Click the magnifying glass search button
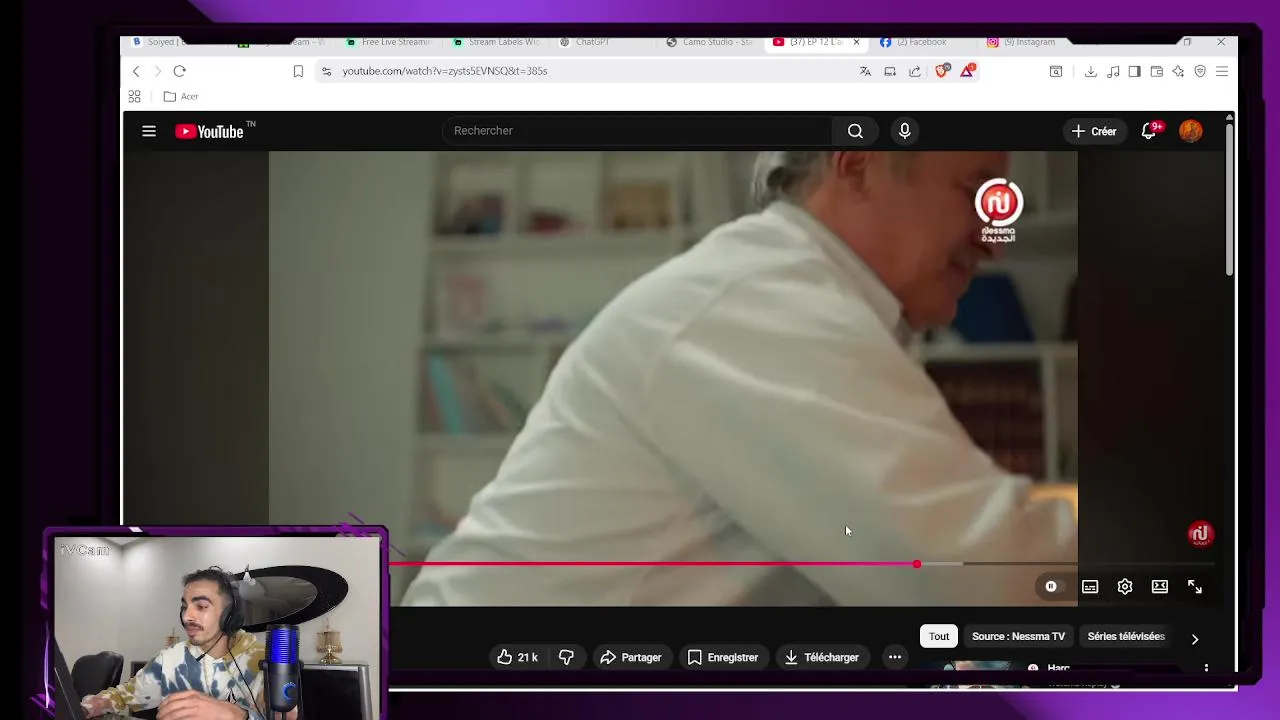 pos(855,131)
